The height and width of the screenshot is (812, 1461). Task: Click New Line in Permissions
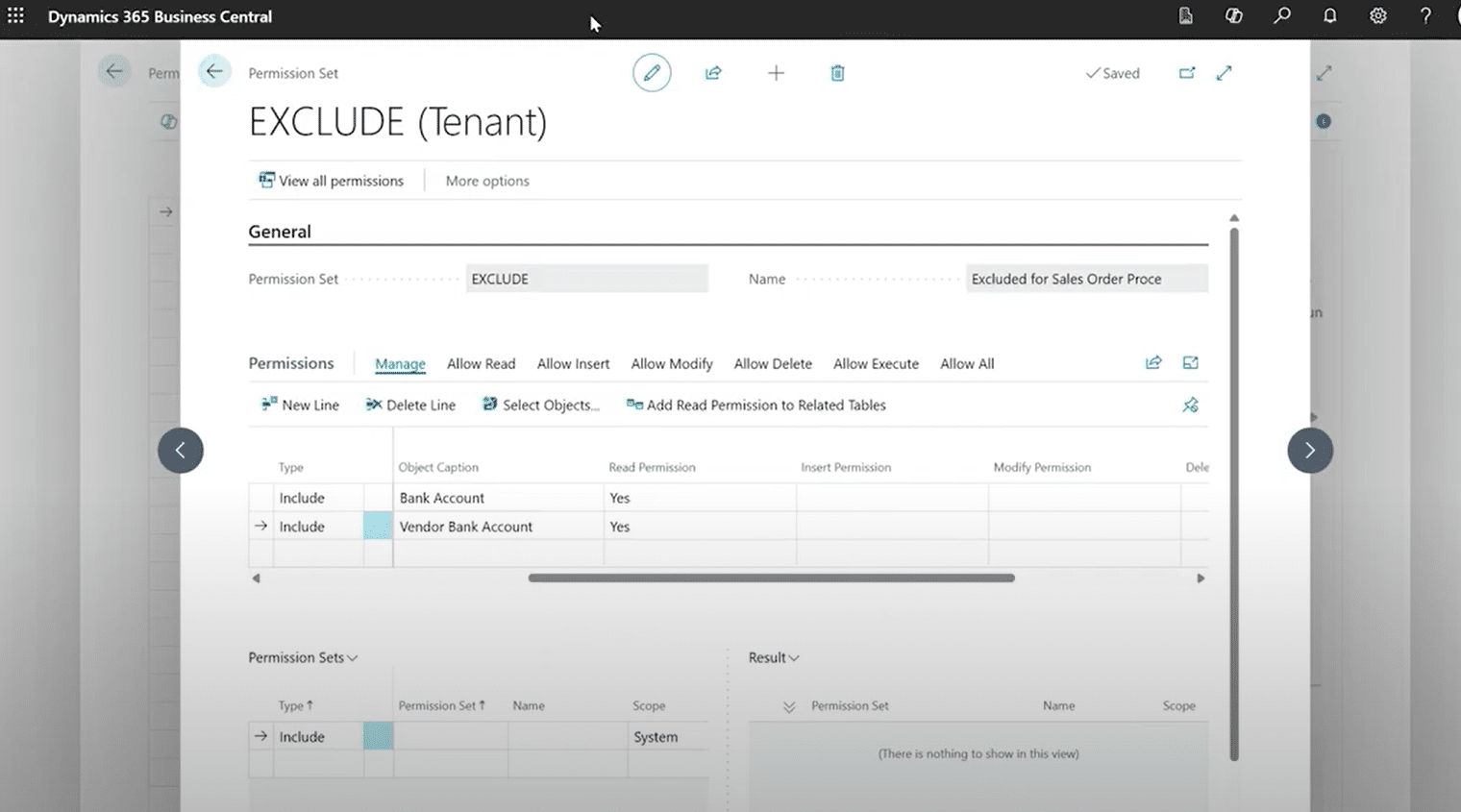pyautogui.click(x=300, y=405)
